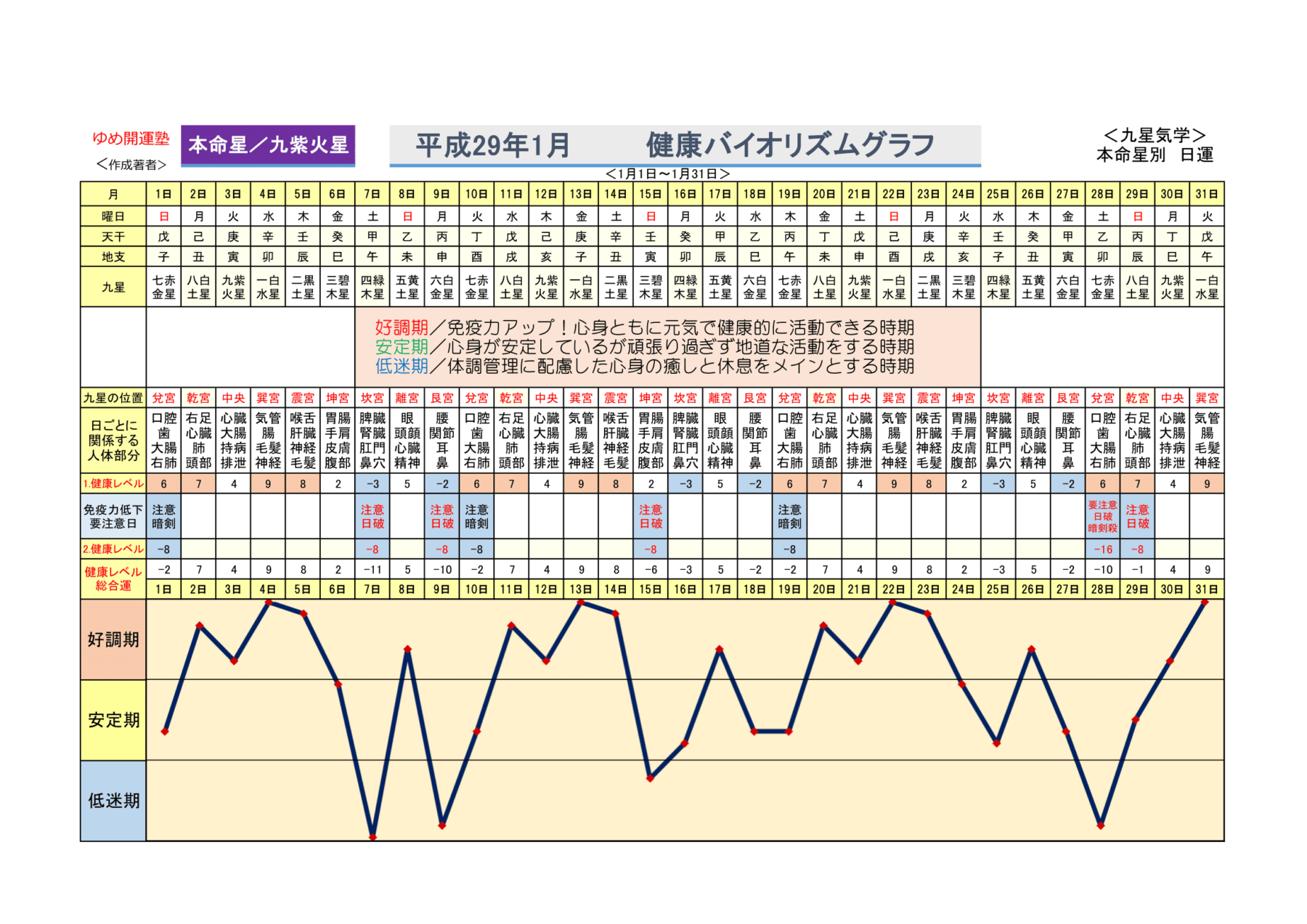Viewport: 1307px width, 924px height.
Task: Click the purple 本命星／九紫火星 banner
Action: 268,145
